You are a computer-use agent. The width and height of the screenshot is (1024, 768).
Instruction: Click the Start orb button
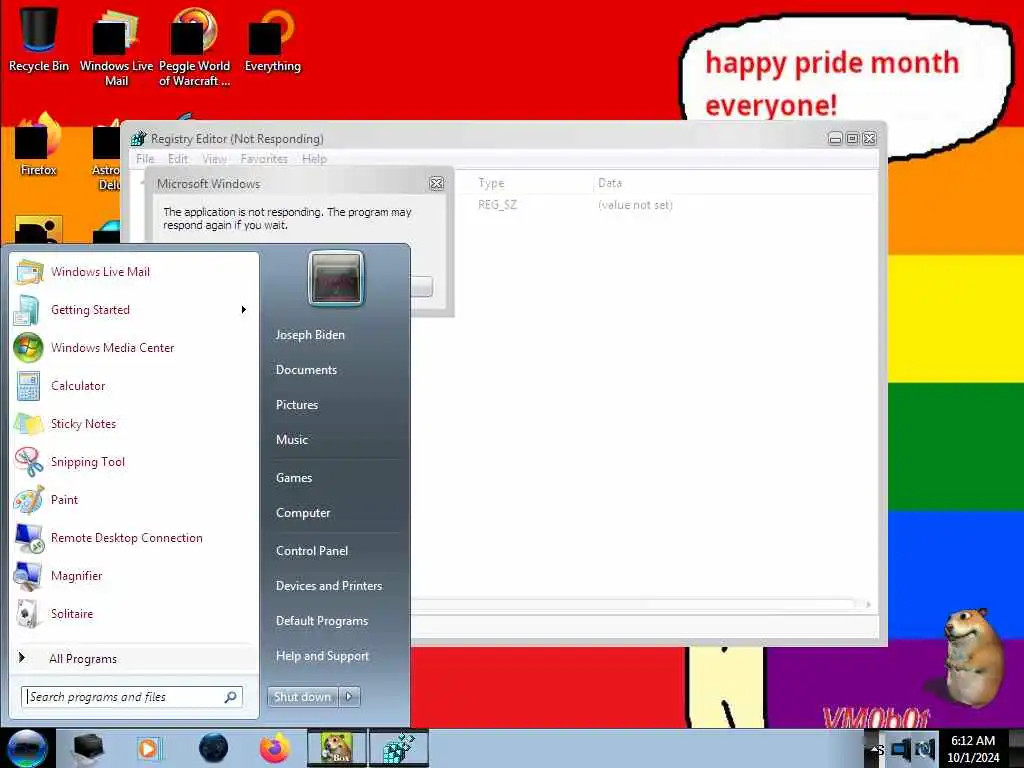(x=27, y=748)
